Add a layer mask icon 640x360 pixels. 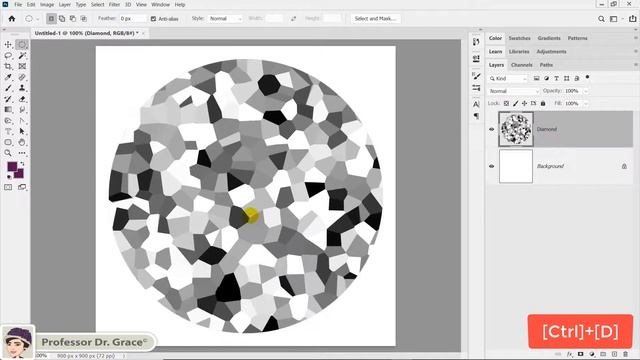point(581,354)
